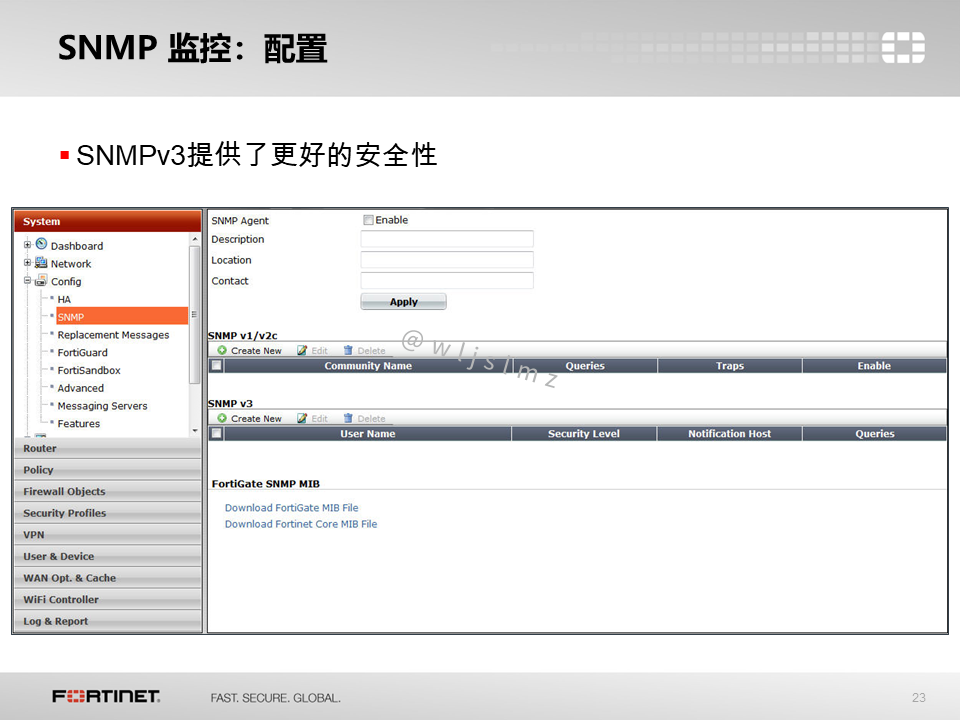Open the WiFi Controller section

(x=108, y=599)
